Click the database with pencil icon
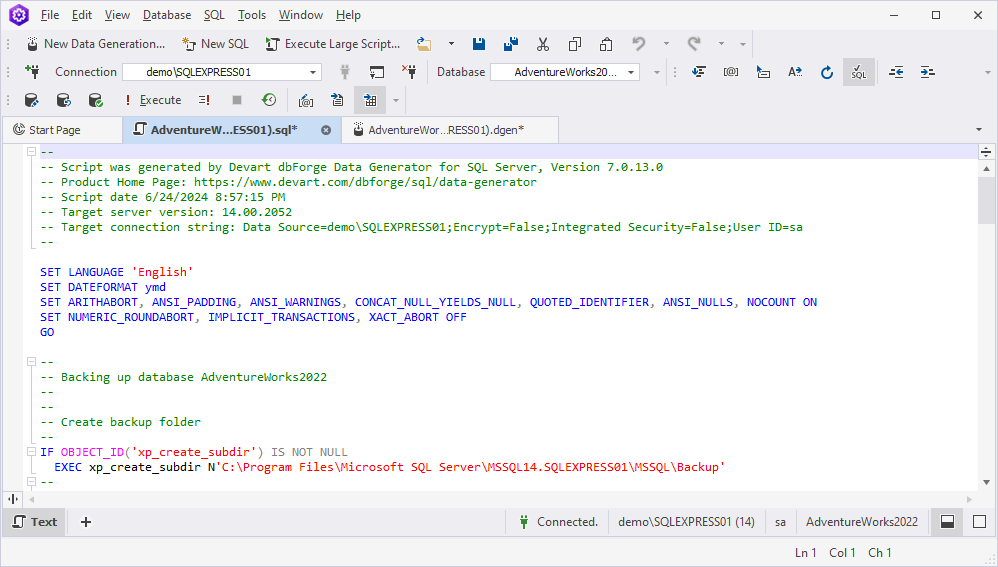Viewport: 998px width, 567px height. click(31, 100)
